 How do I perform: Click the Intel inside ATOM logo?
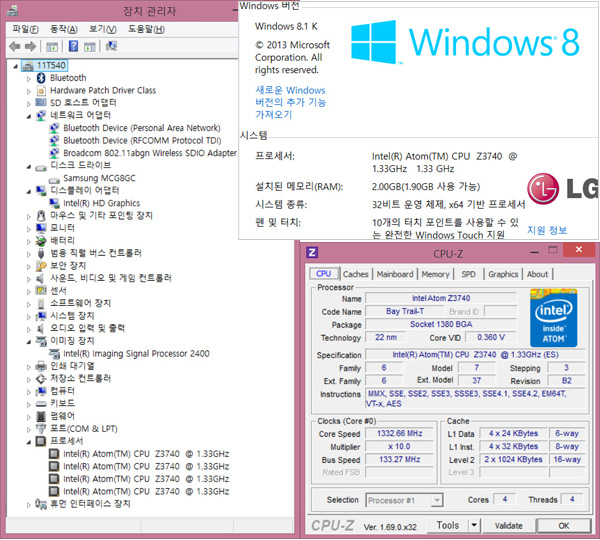[553, 318]
